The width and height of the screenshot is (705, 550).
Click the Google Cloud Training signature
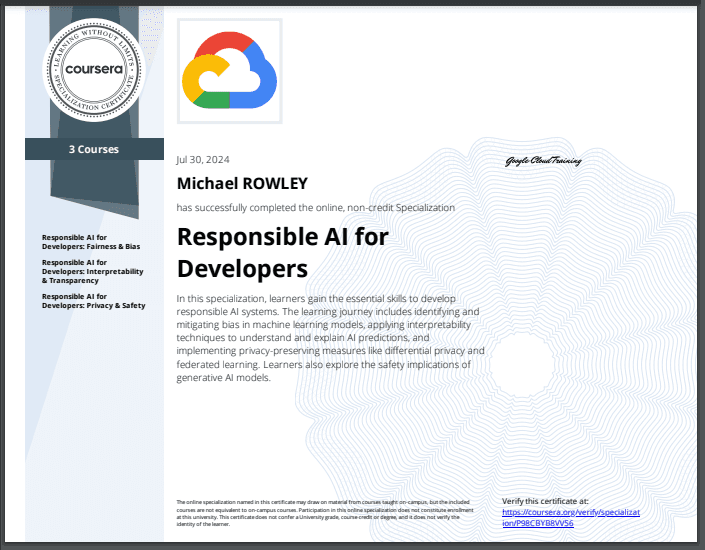[x=543, y=161]
